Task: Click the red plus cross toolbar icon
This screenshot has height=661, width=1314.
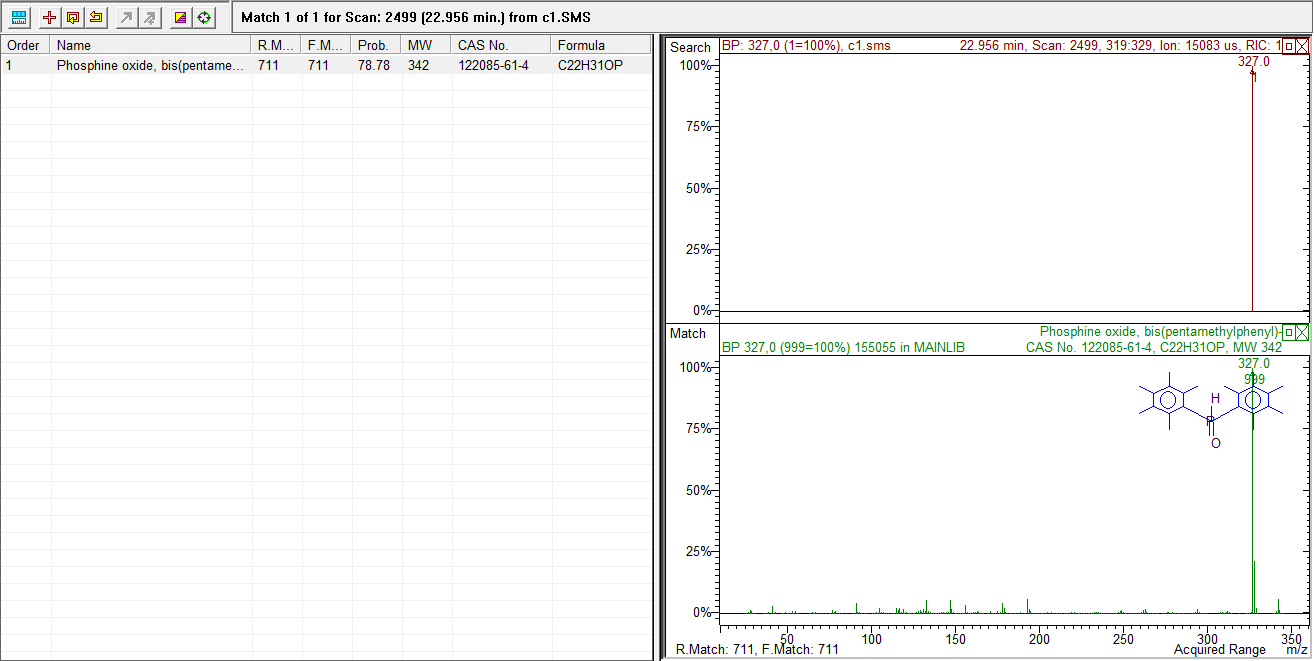Action: pos(49,17)
